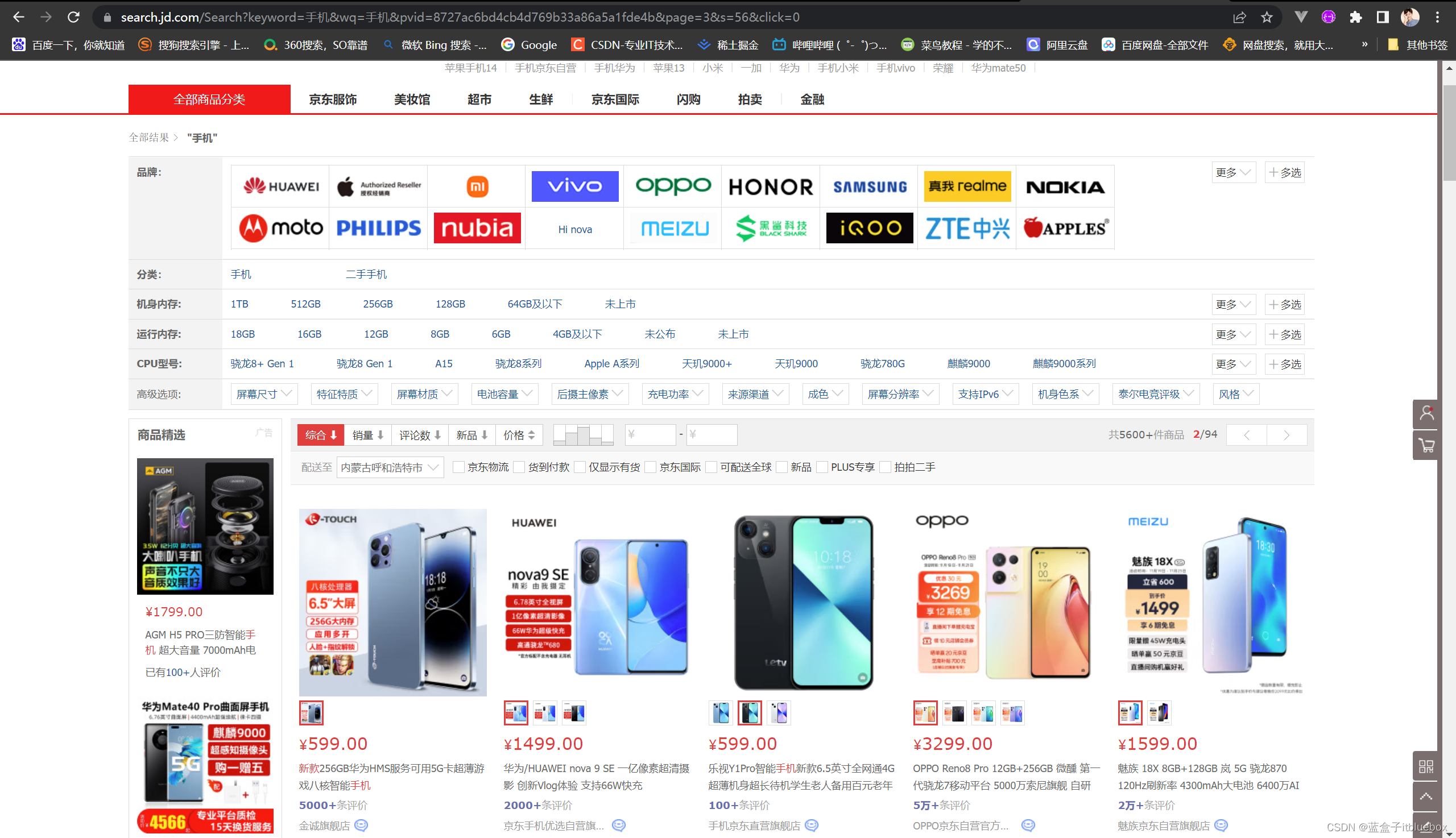Open the 京东国际 navigation item
The height and width of the screenshot is (838, 1456).
(615, 99)
